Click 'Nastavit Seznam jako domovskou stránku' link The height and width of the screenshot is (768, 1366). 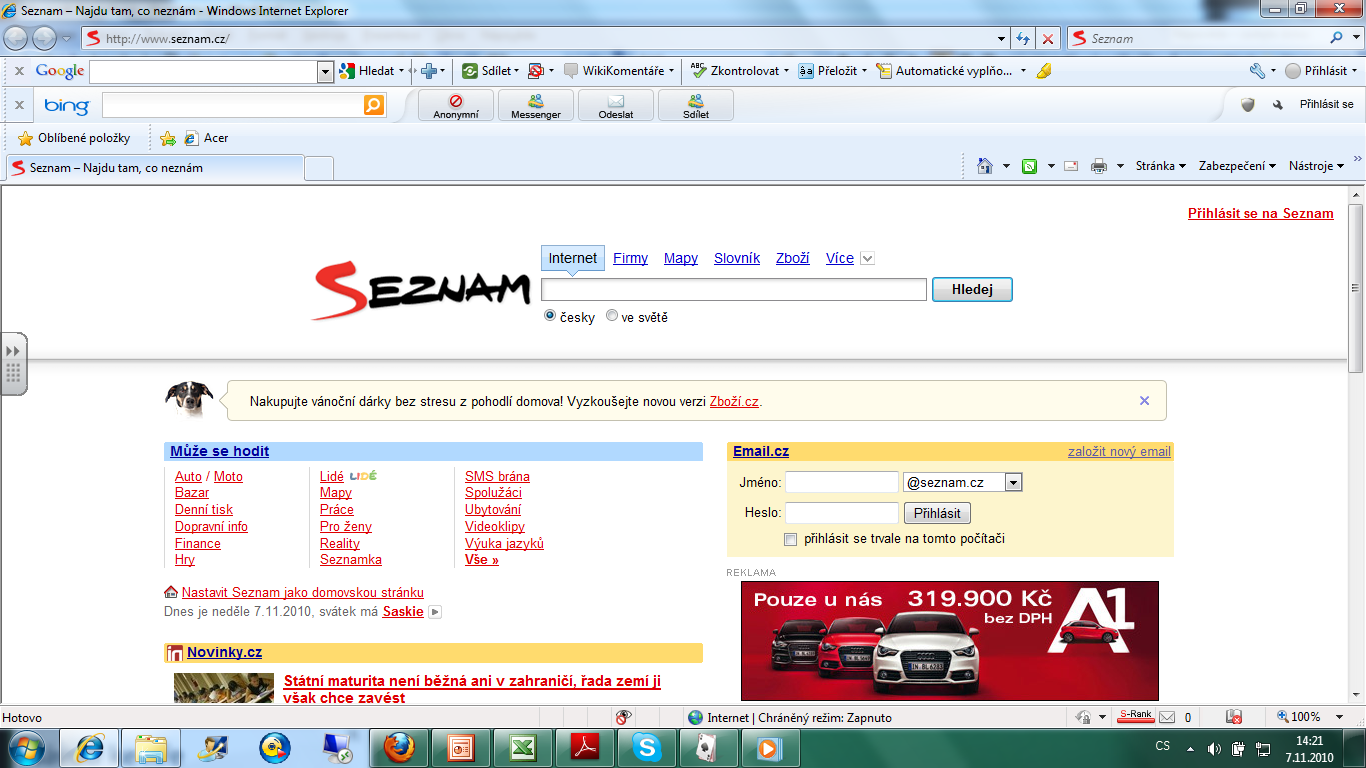point(303,592)
